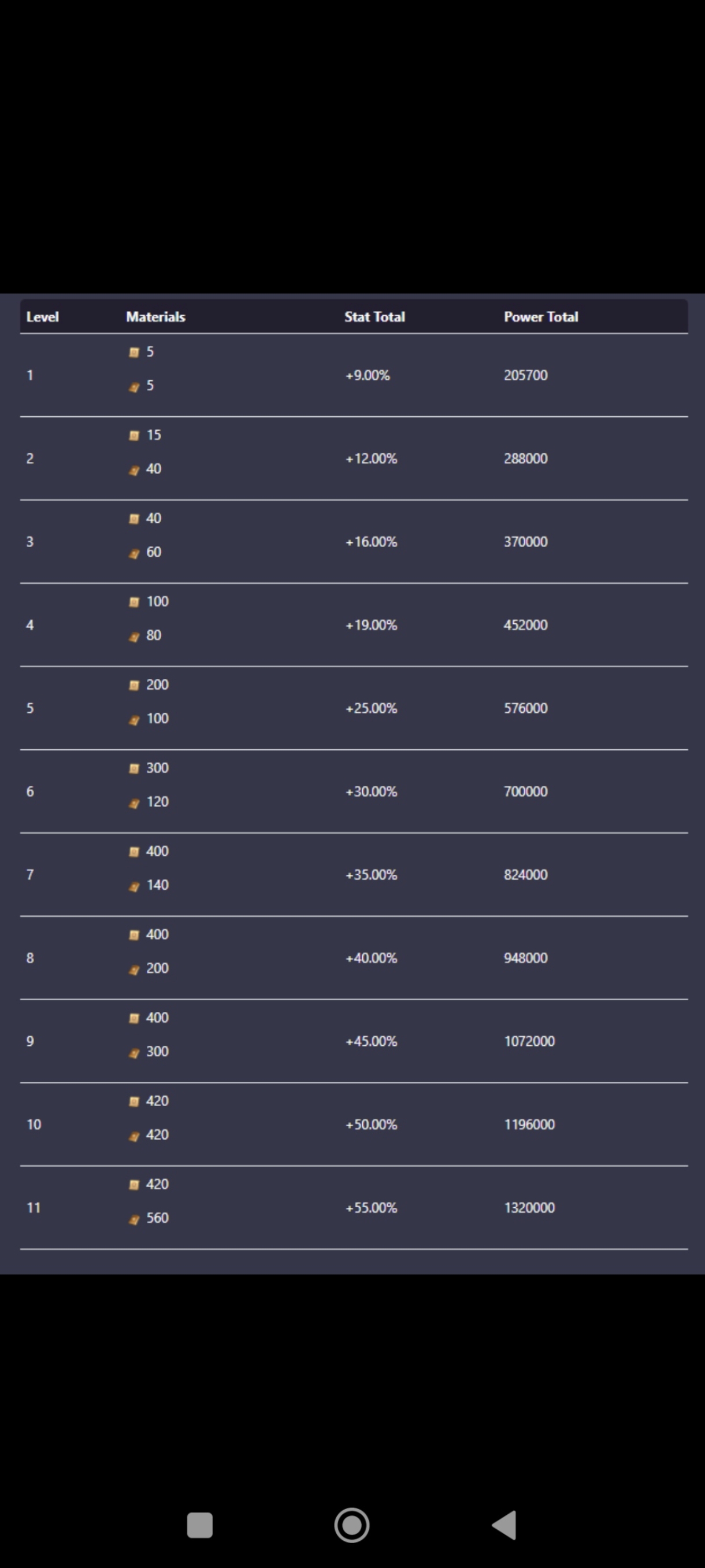This screenshot has width=705, height=1568.
Task: Select the level 11 row number
Action: [34, 1207]
